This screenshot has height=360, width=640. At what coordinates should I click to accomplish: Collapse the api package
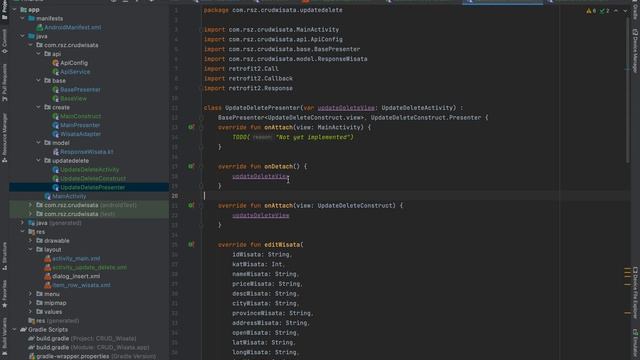pos(38,54)
